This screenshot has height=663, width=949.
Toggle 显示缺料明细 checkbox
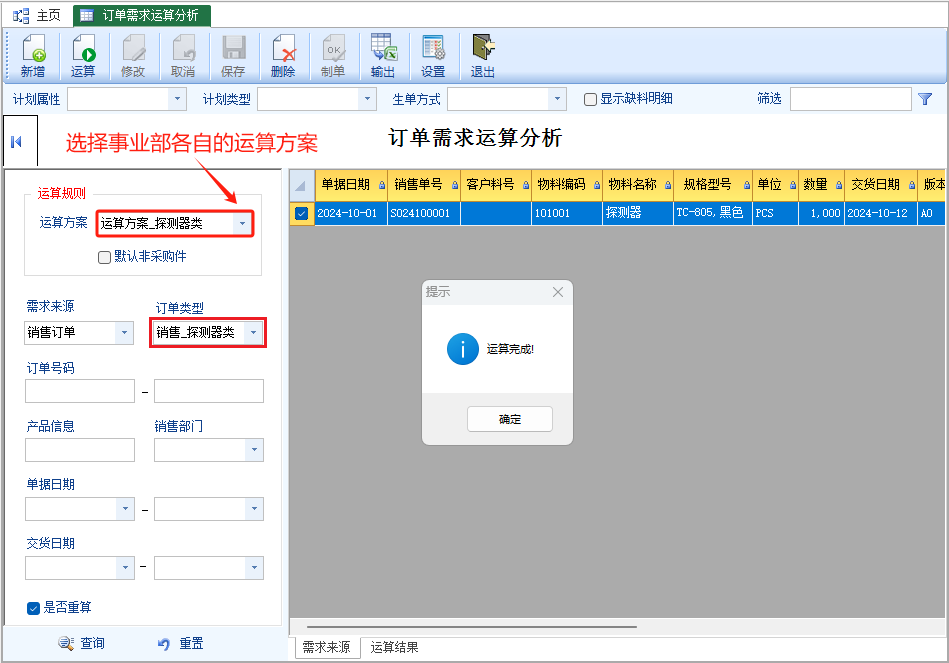click(590, 99)
